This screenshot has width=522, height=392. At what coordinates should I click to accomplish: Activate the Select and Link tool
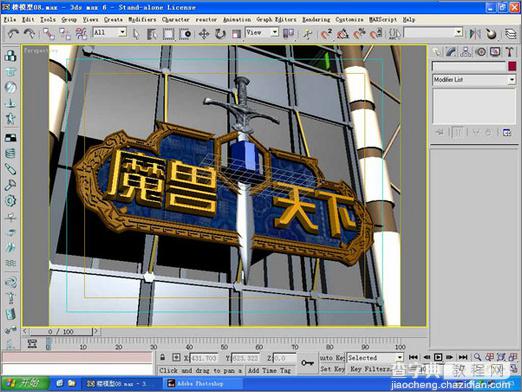[x=49, y=33]
